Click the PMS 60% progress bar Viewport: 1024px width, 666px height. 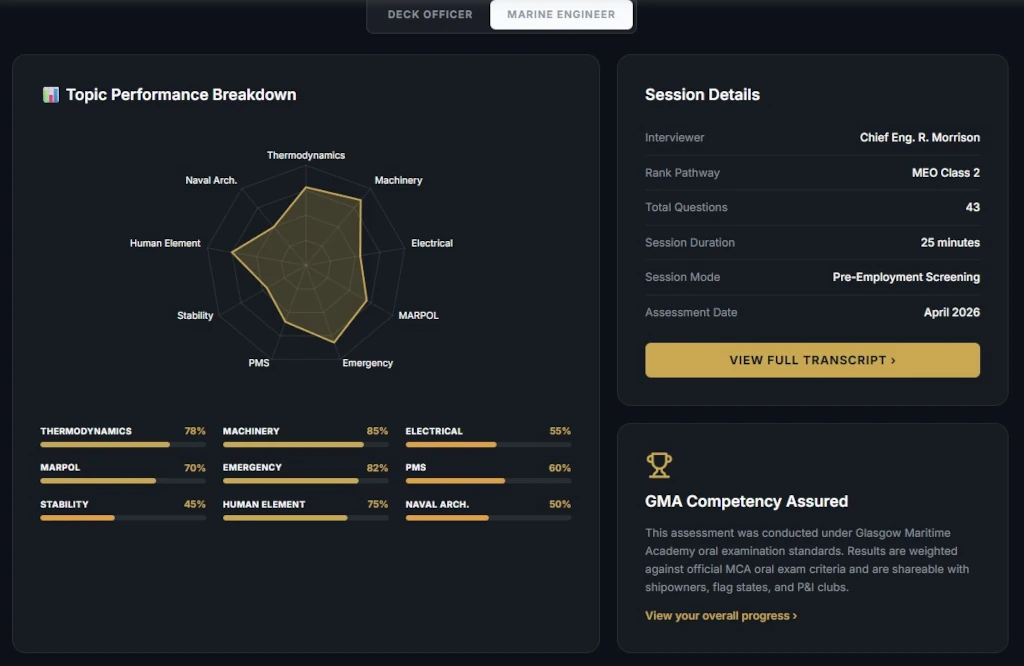coord(488,481)
